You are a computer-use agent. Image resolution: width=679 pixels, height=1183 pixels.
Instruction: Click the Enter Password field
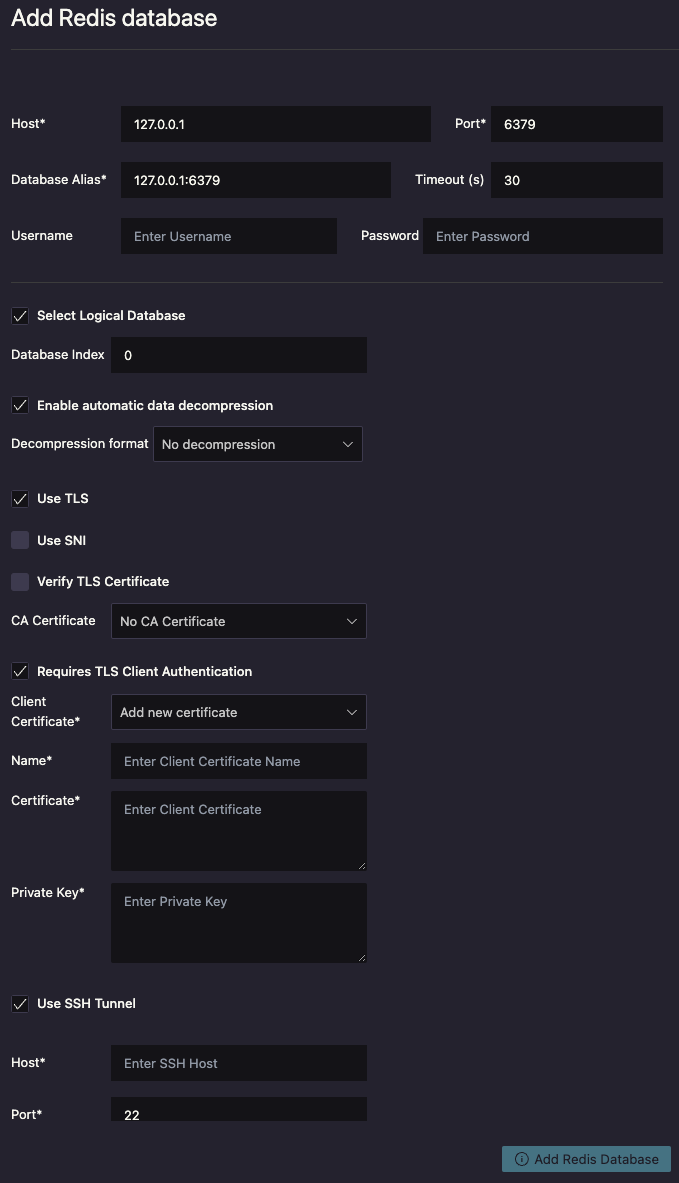[x=542, y=236]
